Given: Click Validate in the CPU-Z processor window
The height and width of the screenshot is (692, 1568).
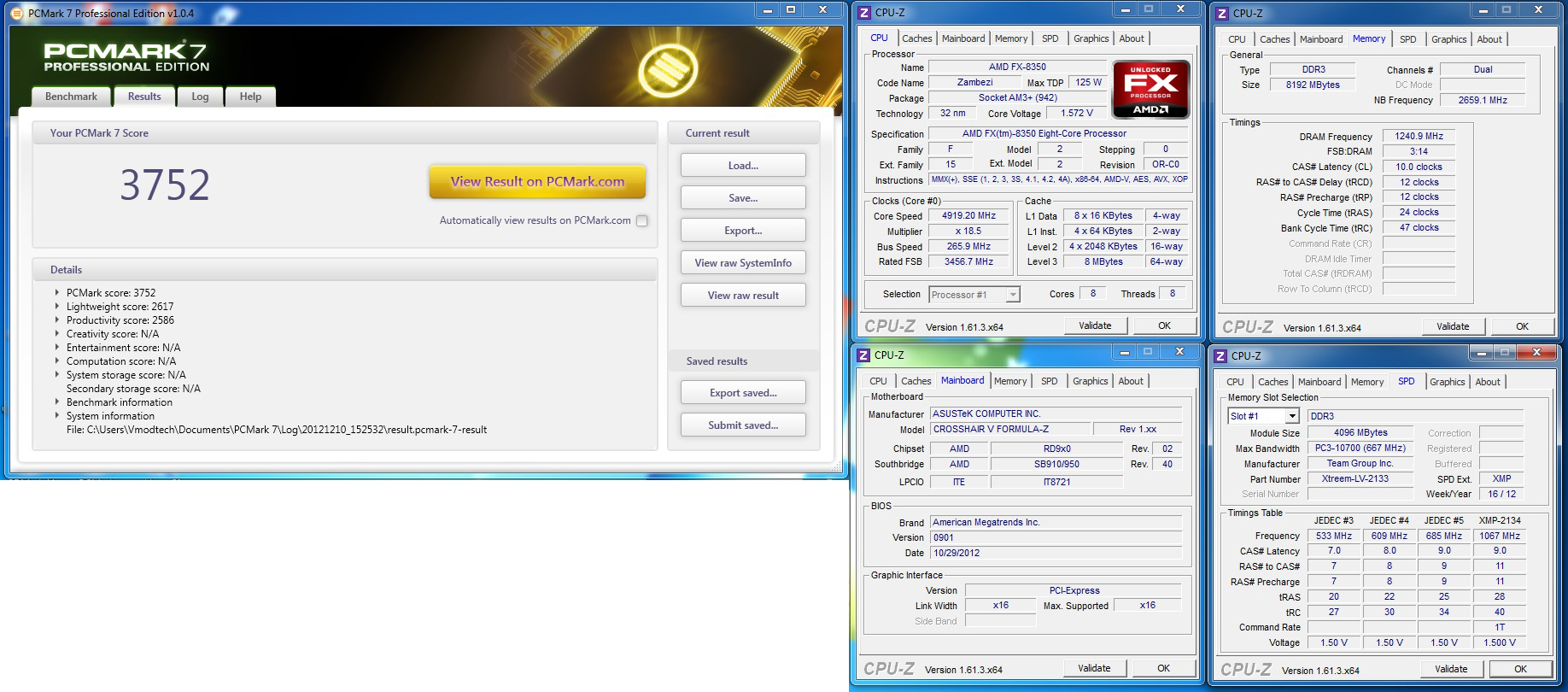Looking at the screenshot, I should coord(1095,325).
